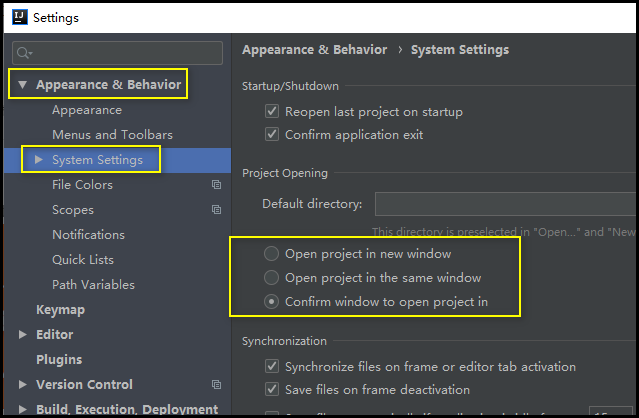The height and width of the screenshot is (418, 639).
Task: Click the search magnifier icon
Action: point(23,53)
